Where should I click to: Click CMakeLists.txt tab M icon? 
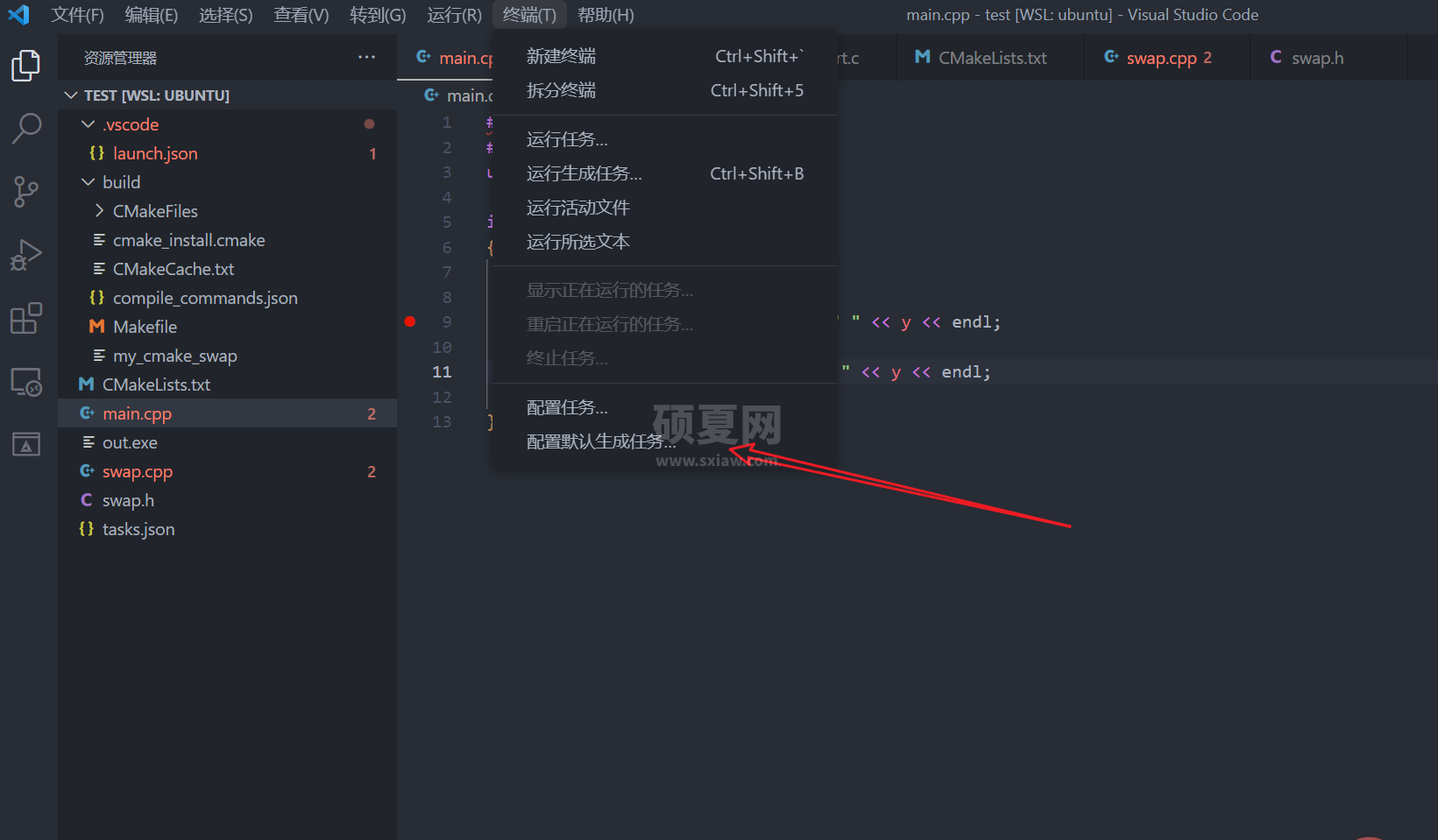click(922, 57)
